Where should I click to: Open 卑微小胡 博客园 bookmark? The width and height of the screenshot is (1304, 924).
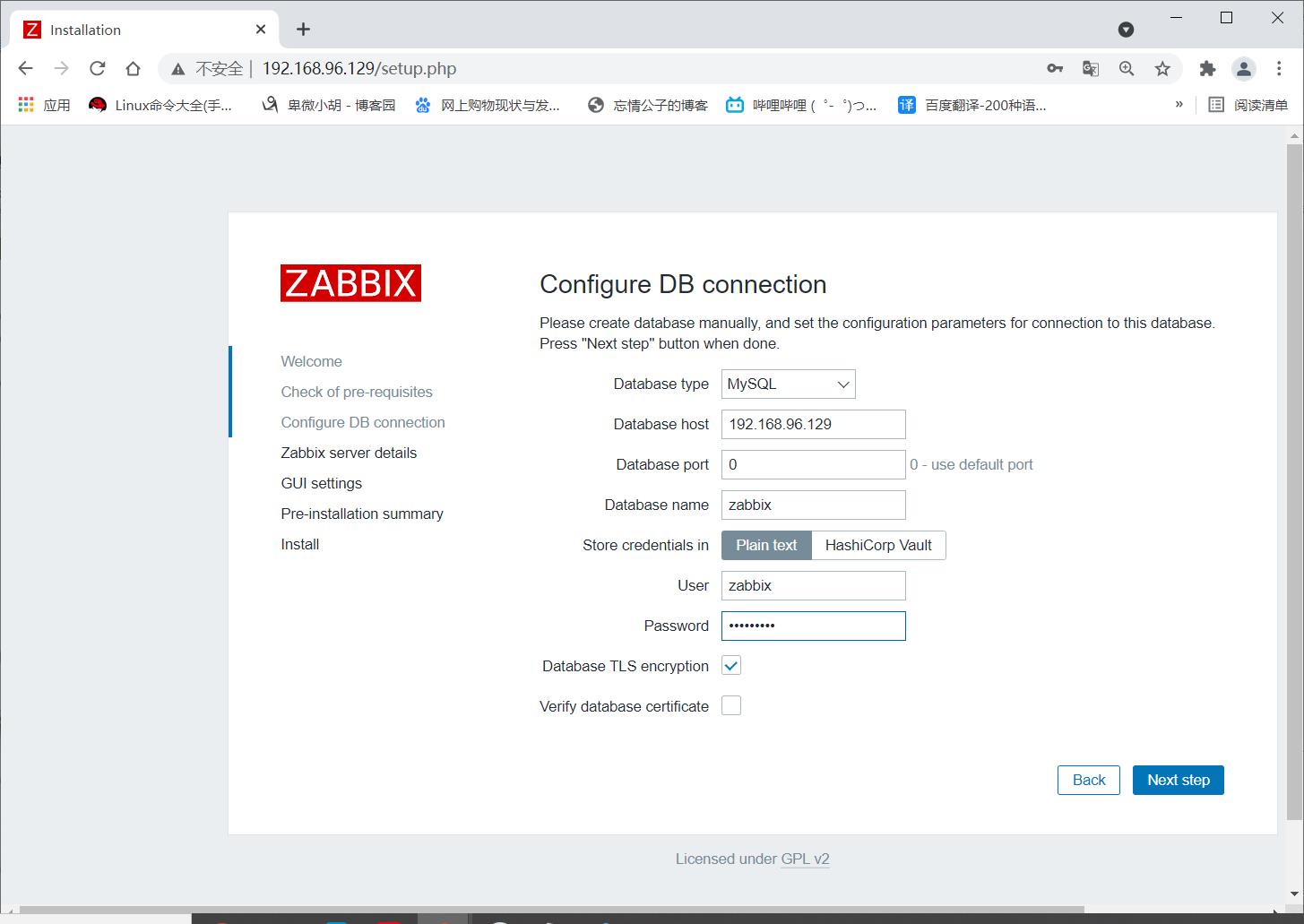click(328, 105)
